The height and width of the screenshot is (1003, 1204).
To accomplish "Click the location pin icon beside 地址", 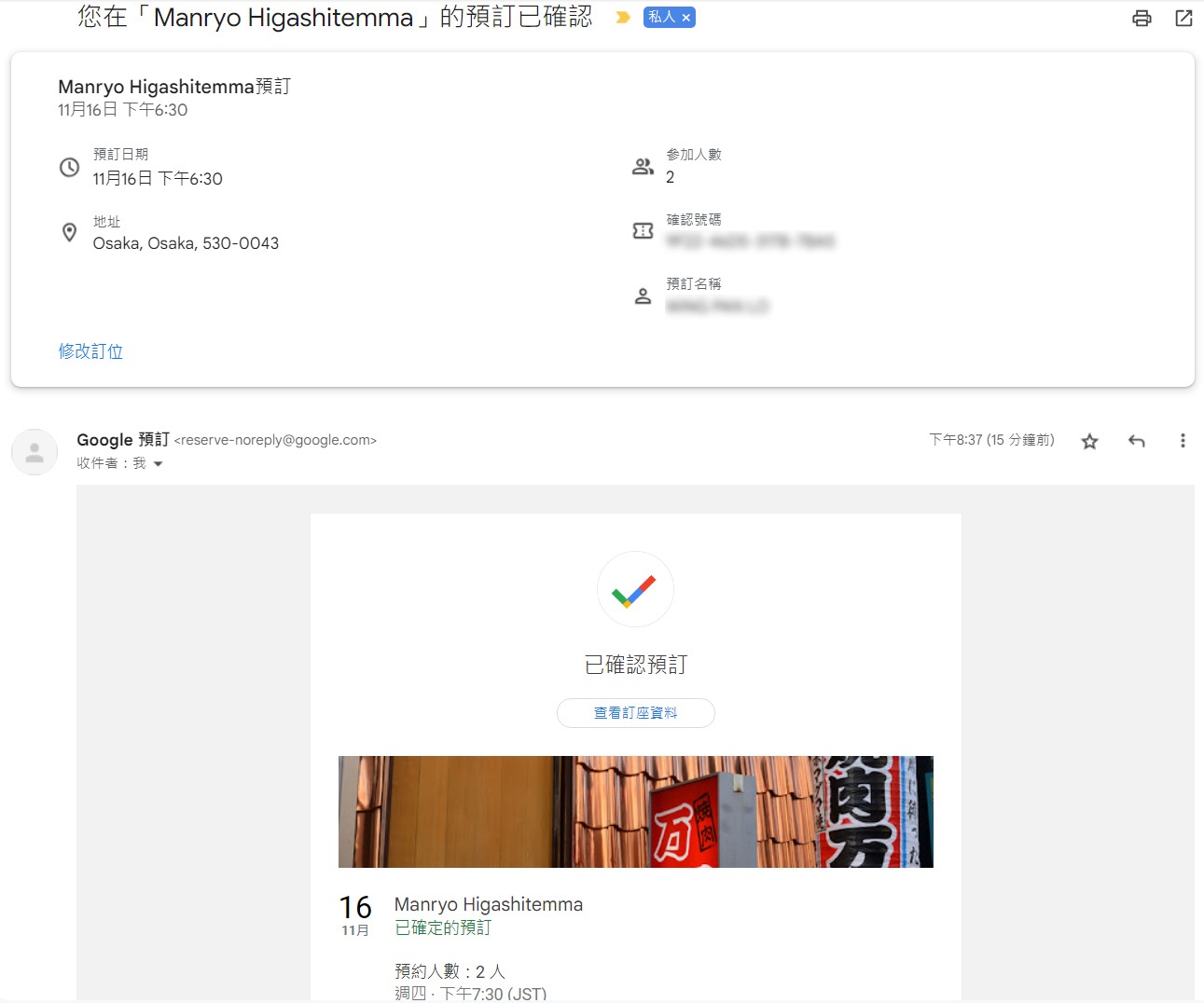I will click(69, 232).
